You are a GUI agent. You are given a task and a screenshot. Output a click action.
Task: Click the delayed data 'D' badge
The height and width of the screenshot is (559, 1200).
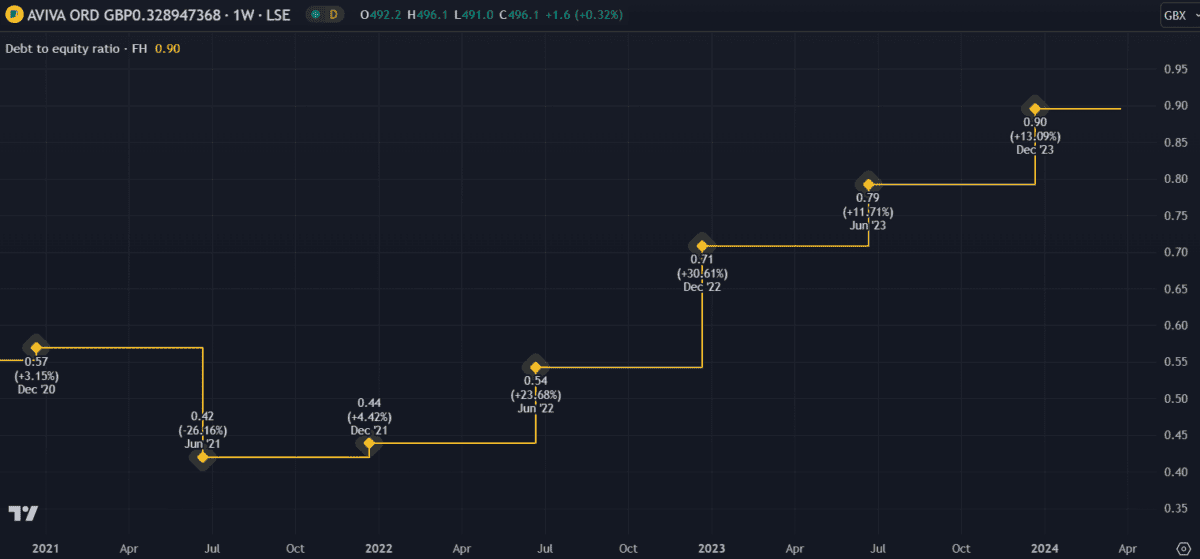click(334, 15)
